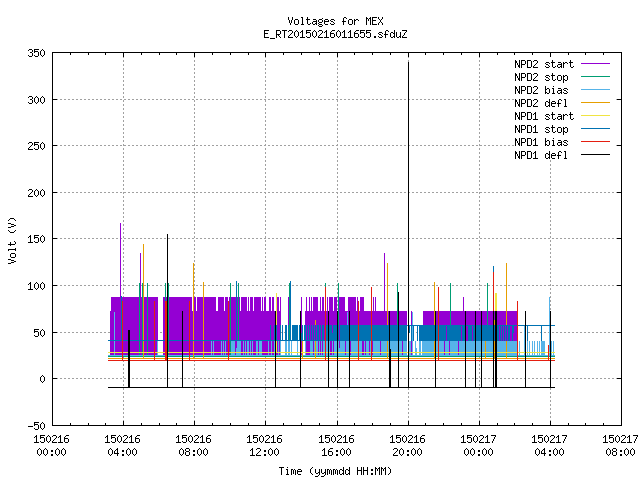Click the 'NPD2 defl' legend label
Viewport: 640px width, 480px height.
tap(541, 103)
